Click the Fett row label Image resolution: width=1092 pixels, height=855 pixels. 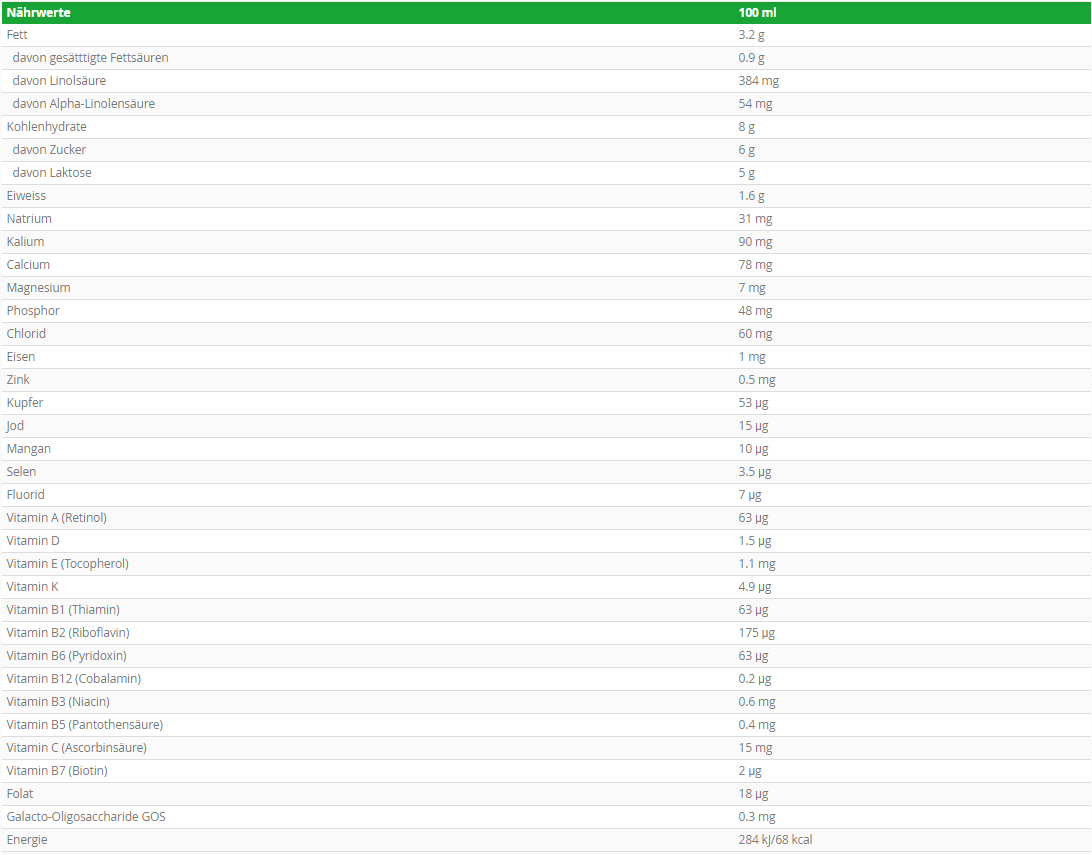tap(17, 35)
